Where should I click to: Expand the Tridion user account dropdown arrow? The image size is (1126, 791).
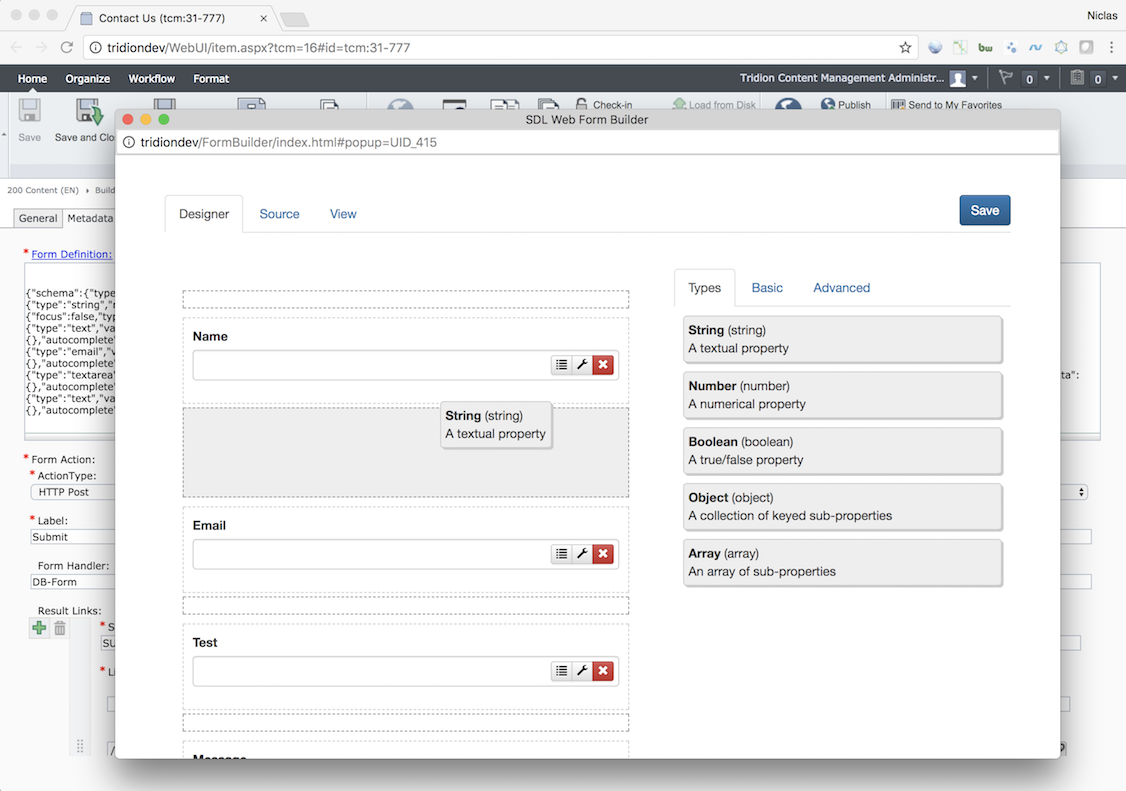click(974, 78)
